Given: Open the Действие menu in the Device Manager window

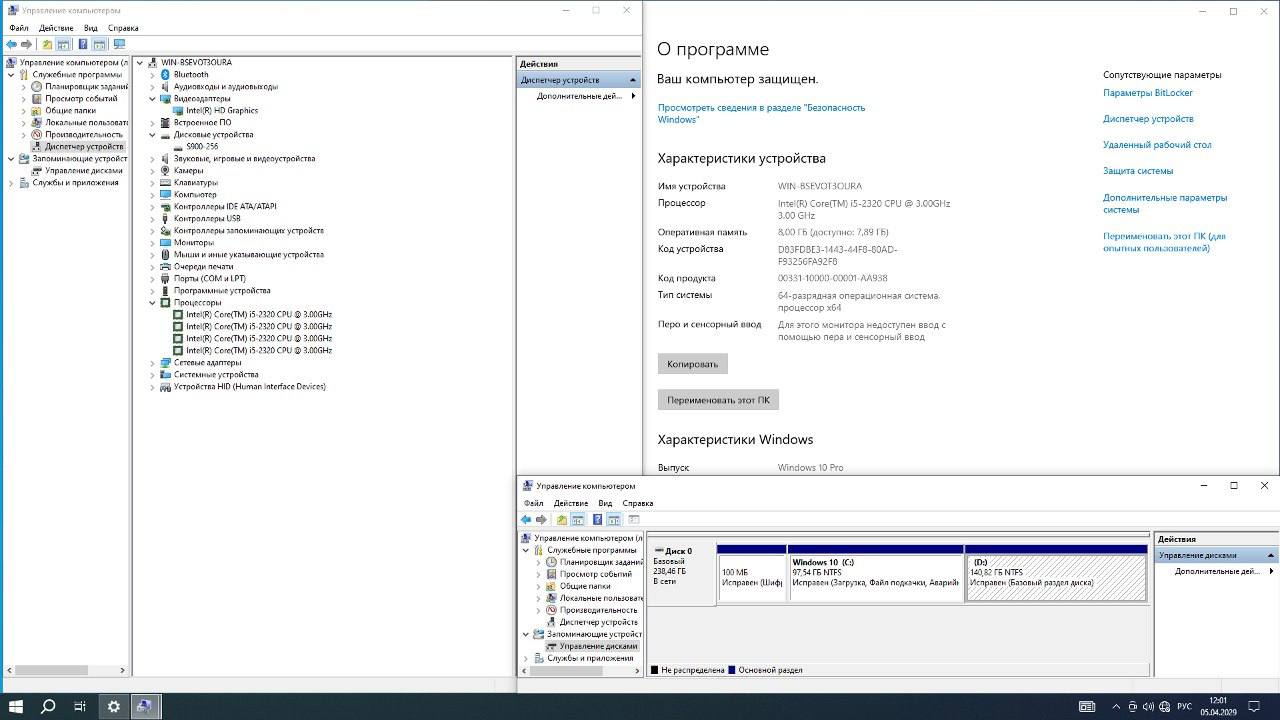Looking at the screenshot, I should [x=56, y=28].
